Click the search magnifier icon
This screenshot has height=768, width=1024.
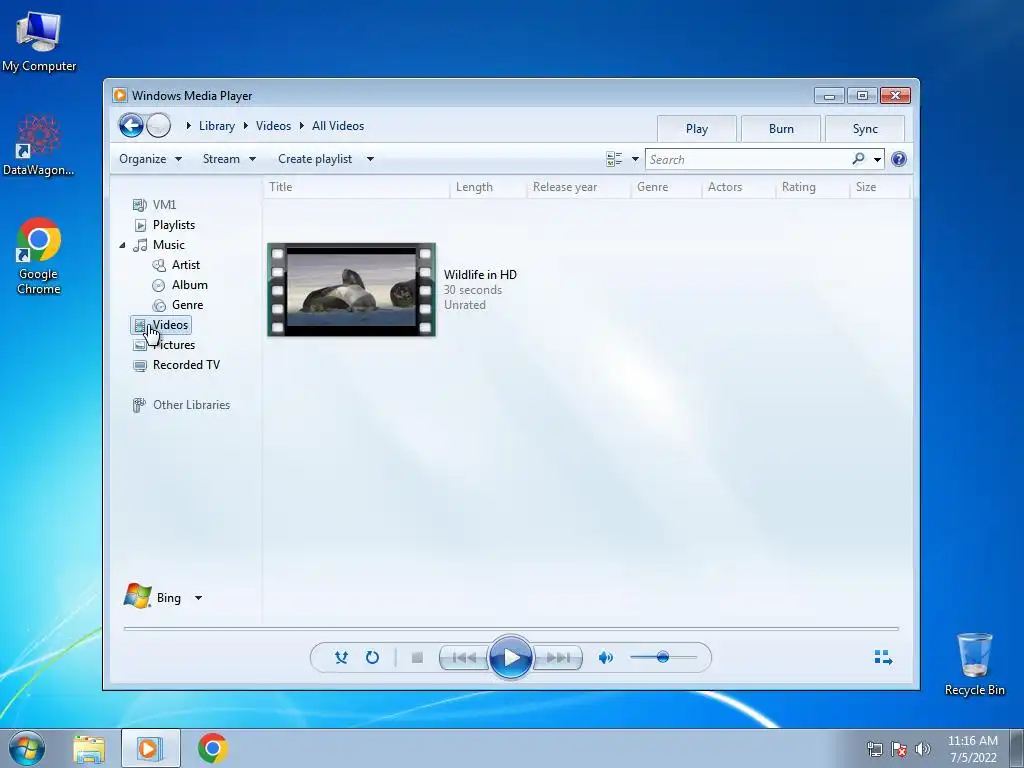(x=858, y=159)
